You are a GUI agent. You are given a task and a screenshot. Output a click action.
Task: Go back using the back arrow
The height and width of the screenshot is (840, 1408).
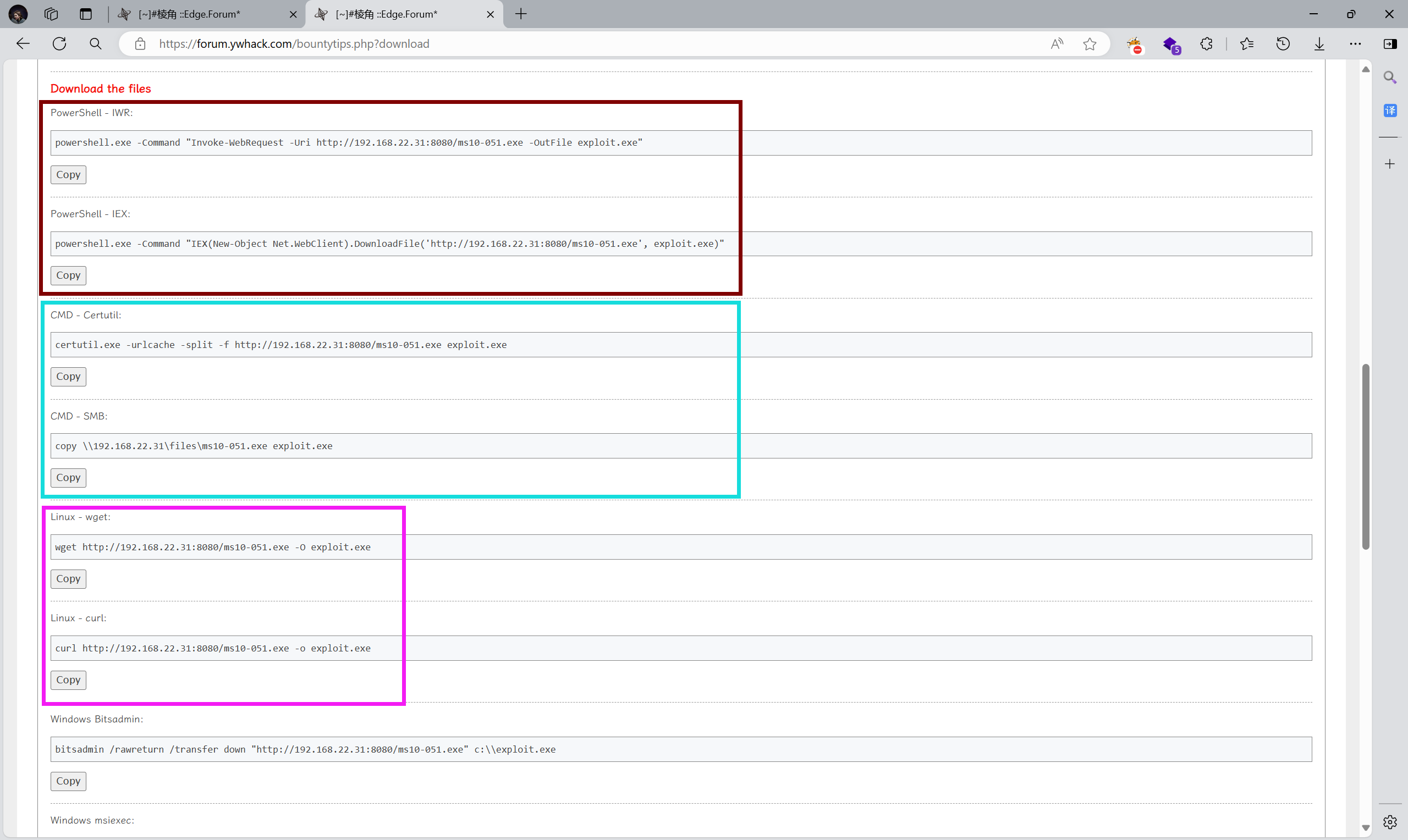[x=23, y=43]
